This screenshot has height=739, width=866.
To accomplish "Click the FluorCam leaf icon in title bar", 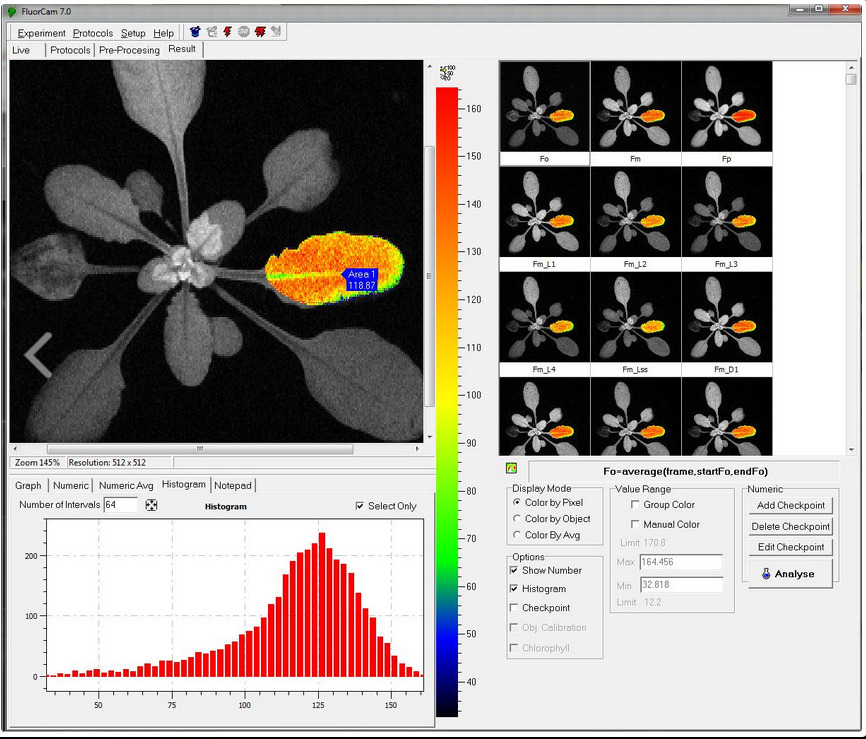I will (12, 11).
